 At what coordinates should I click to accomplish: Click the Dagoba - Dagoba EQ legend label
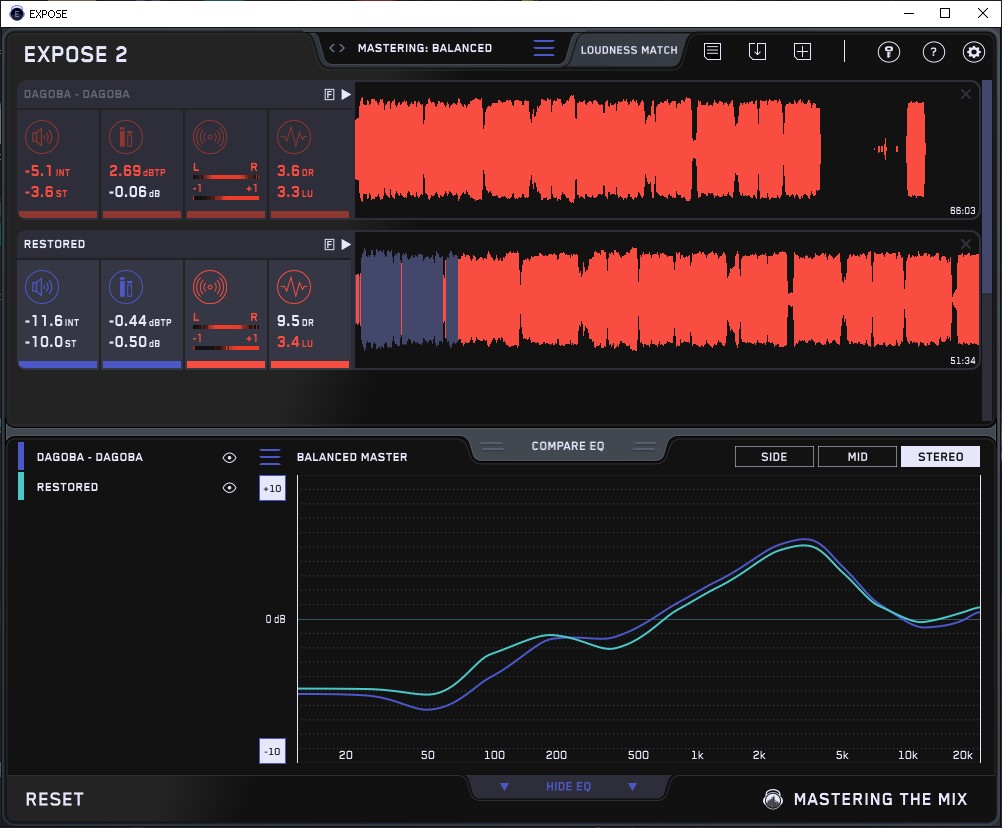[x=89, y=457]
